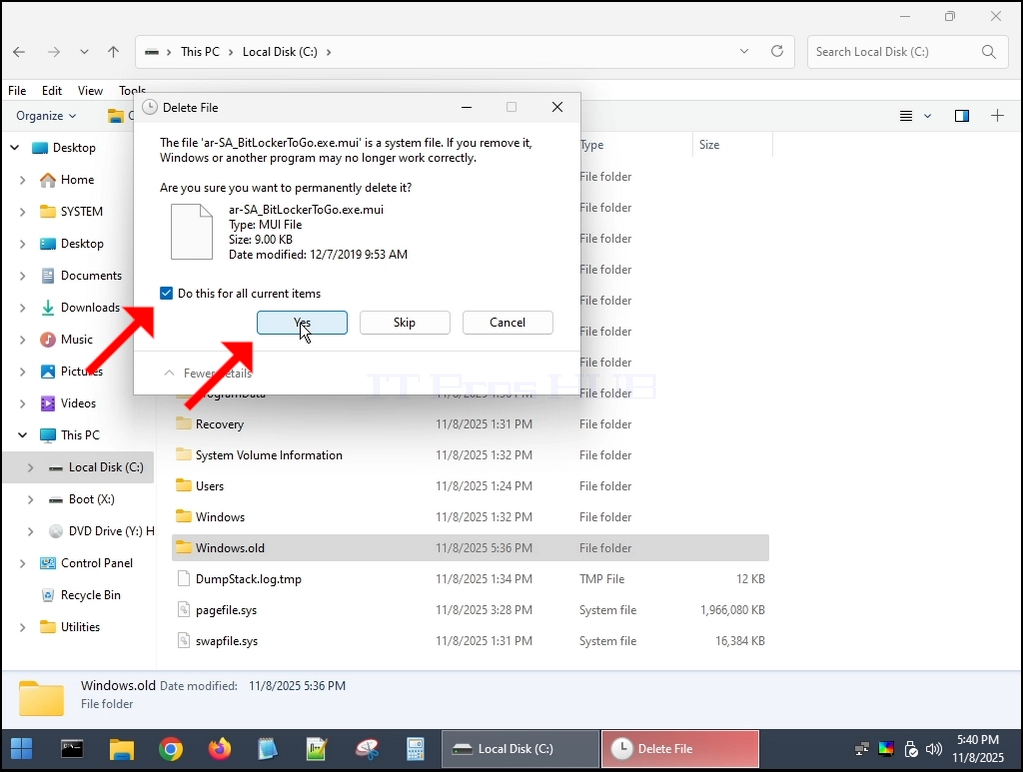This screenshot has width=1023, height=772.
Task: Click the network icon in system tray
Action: 861,749
